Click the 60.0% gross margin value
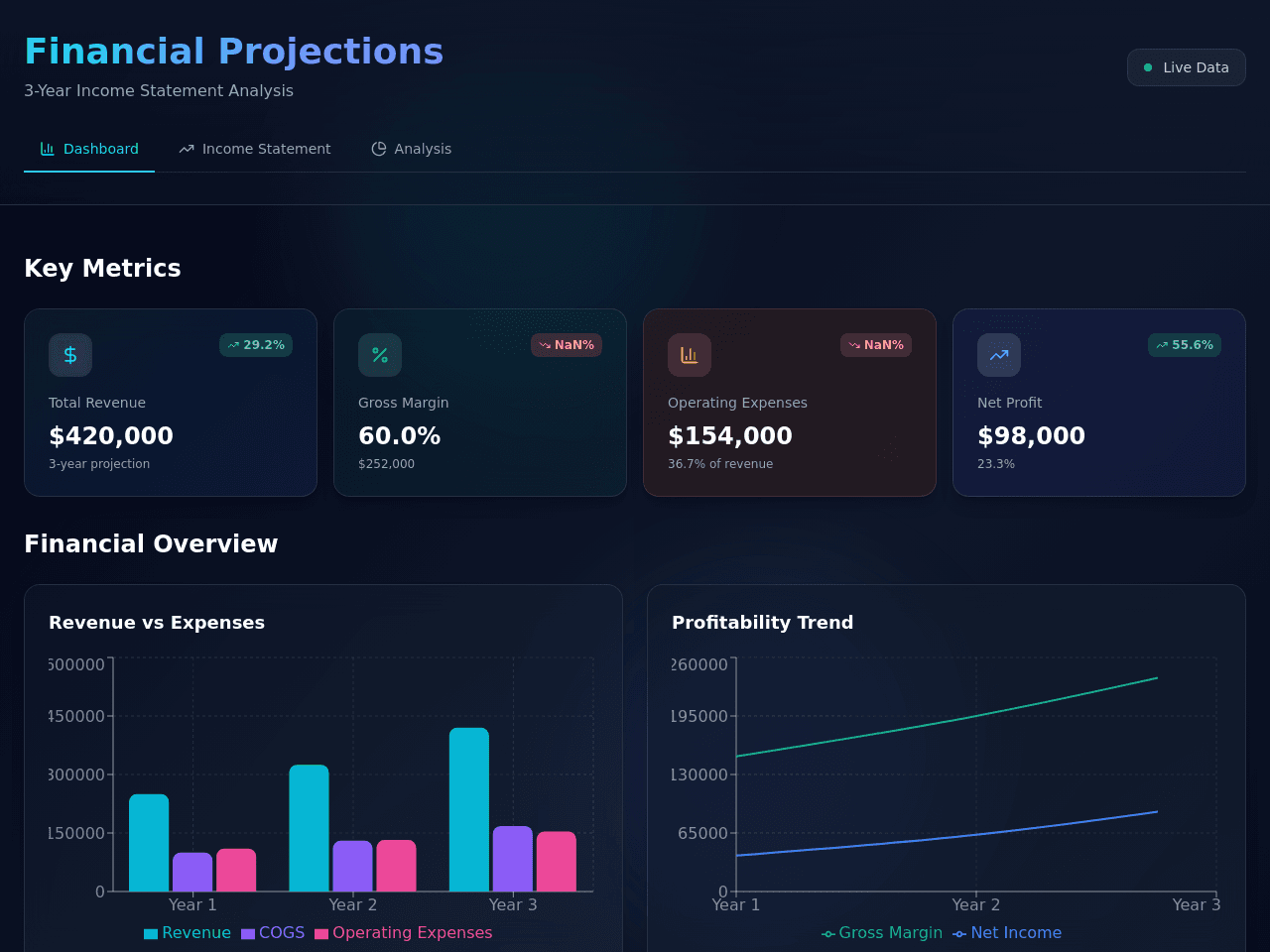1270x952 pixels. 399,435
